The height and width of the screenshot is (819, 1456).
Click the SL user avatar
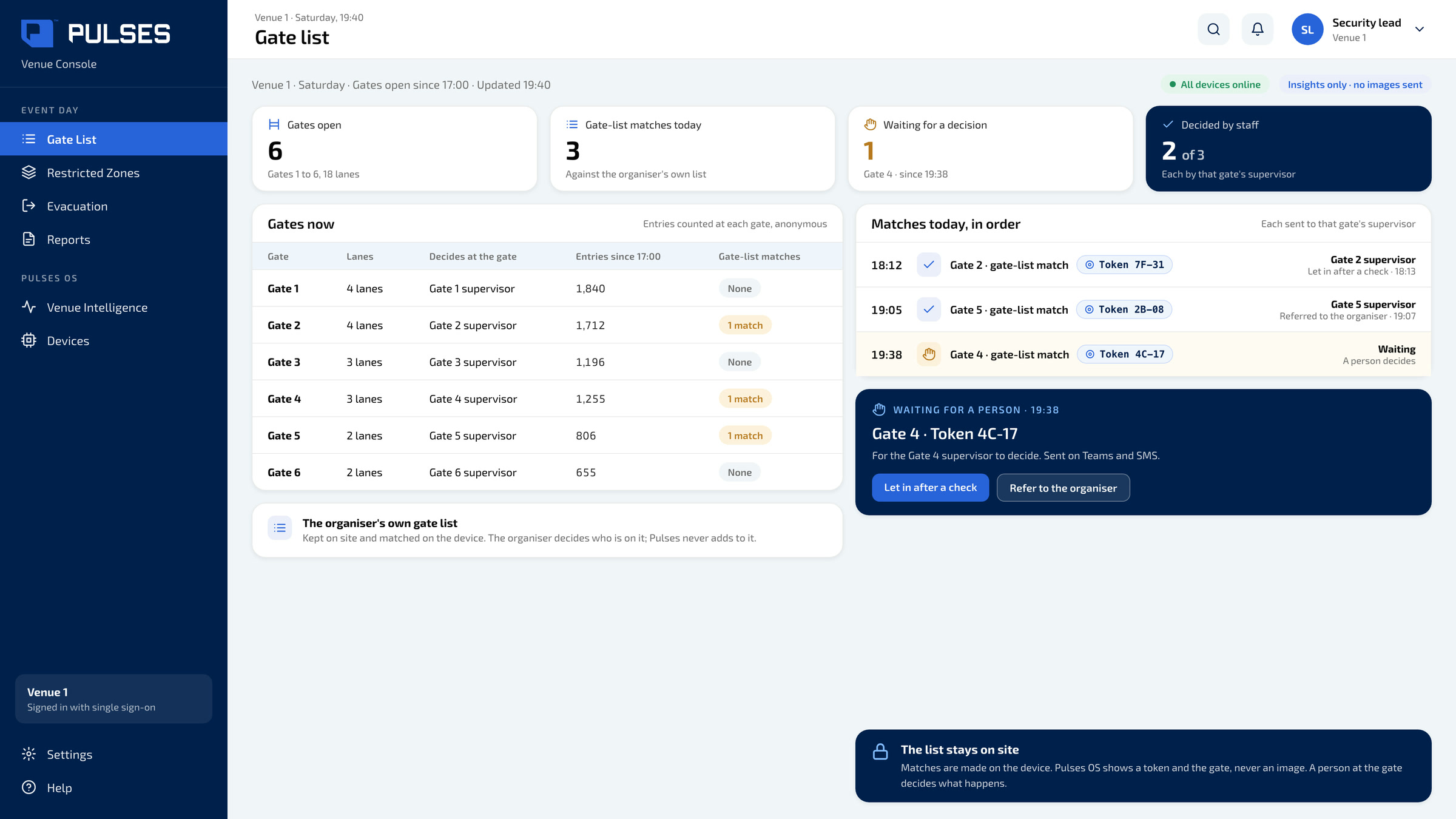(1307, 29)
